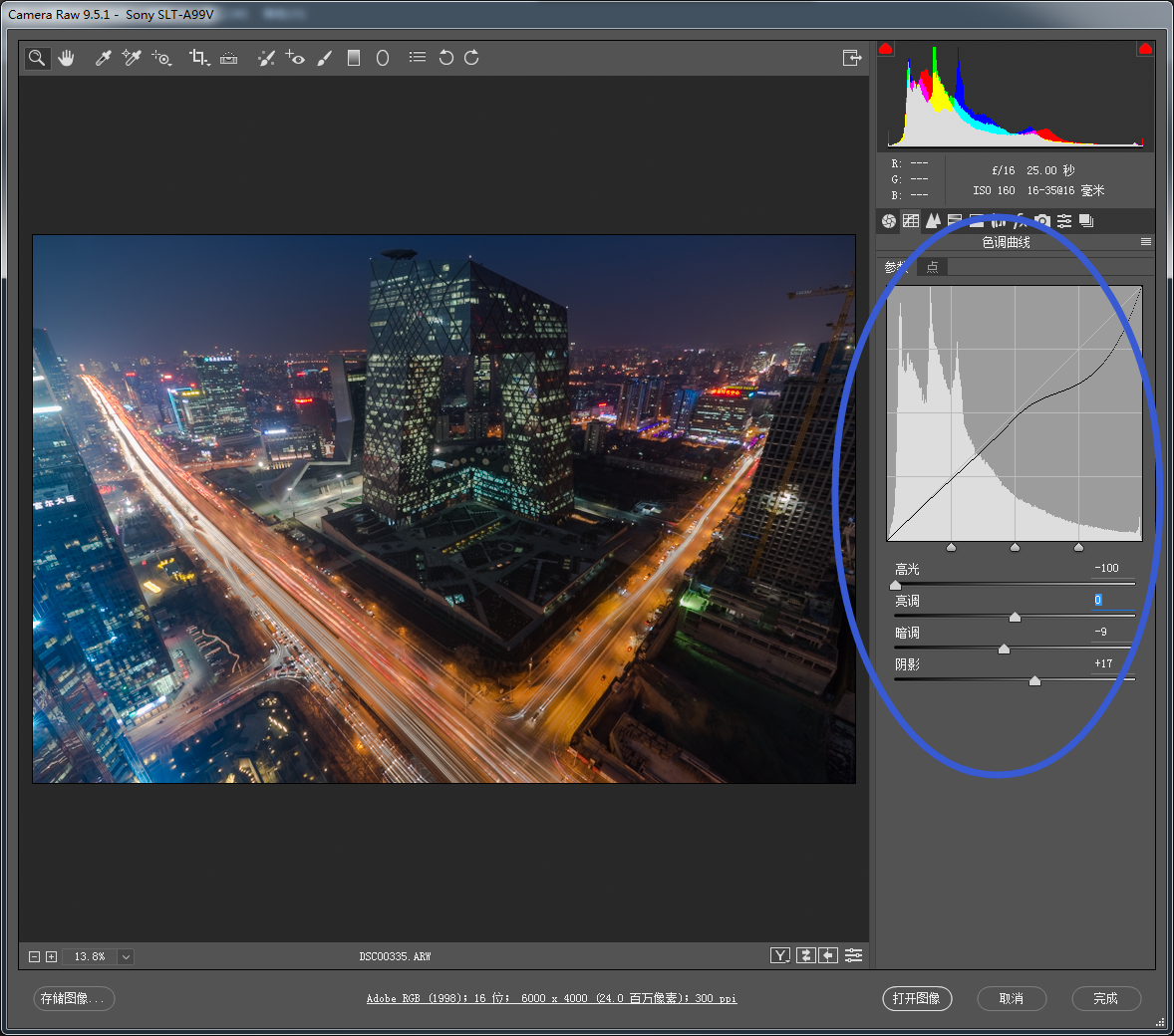
Task: Select the Straighten tool
Action: click(x=229, y=58)
